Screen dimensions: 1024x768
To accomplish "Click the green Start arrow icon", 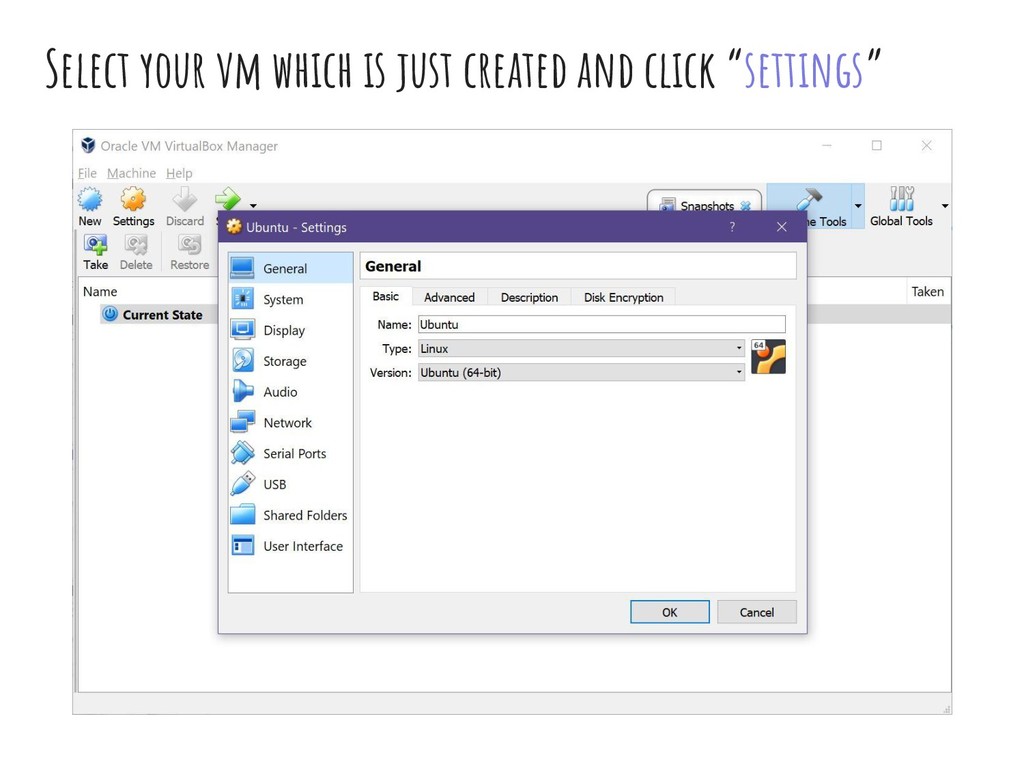I will coord(228,199).
